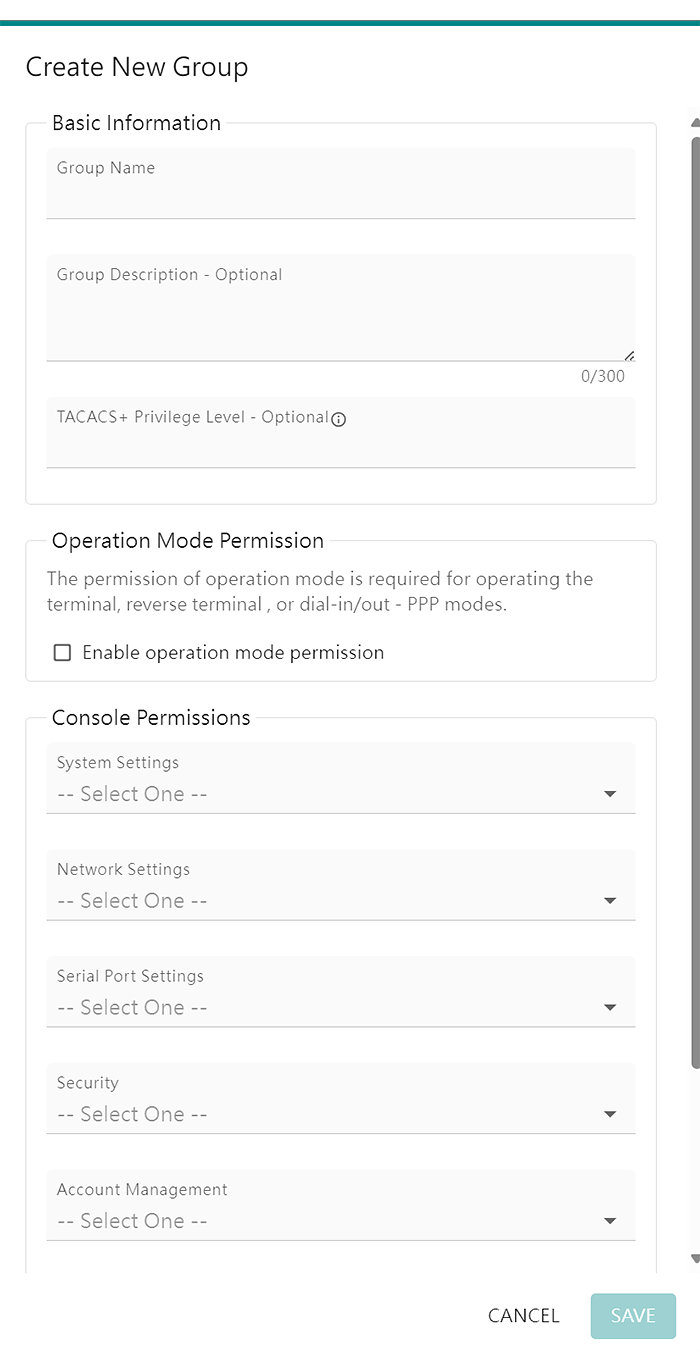Image resolution: width=700 pixels, height=1371 pixels.
Task: Click the CANCEL button
Action: [x=524, y=1316]
